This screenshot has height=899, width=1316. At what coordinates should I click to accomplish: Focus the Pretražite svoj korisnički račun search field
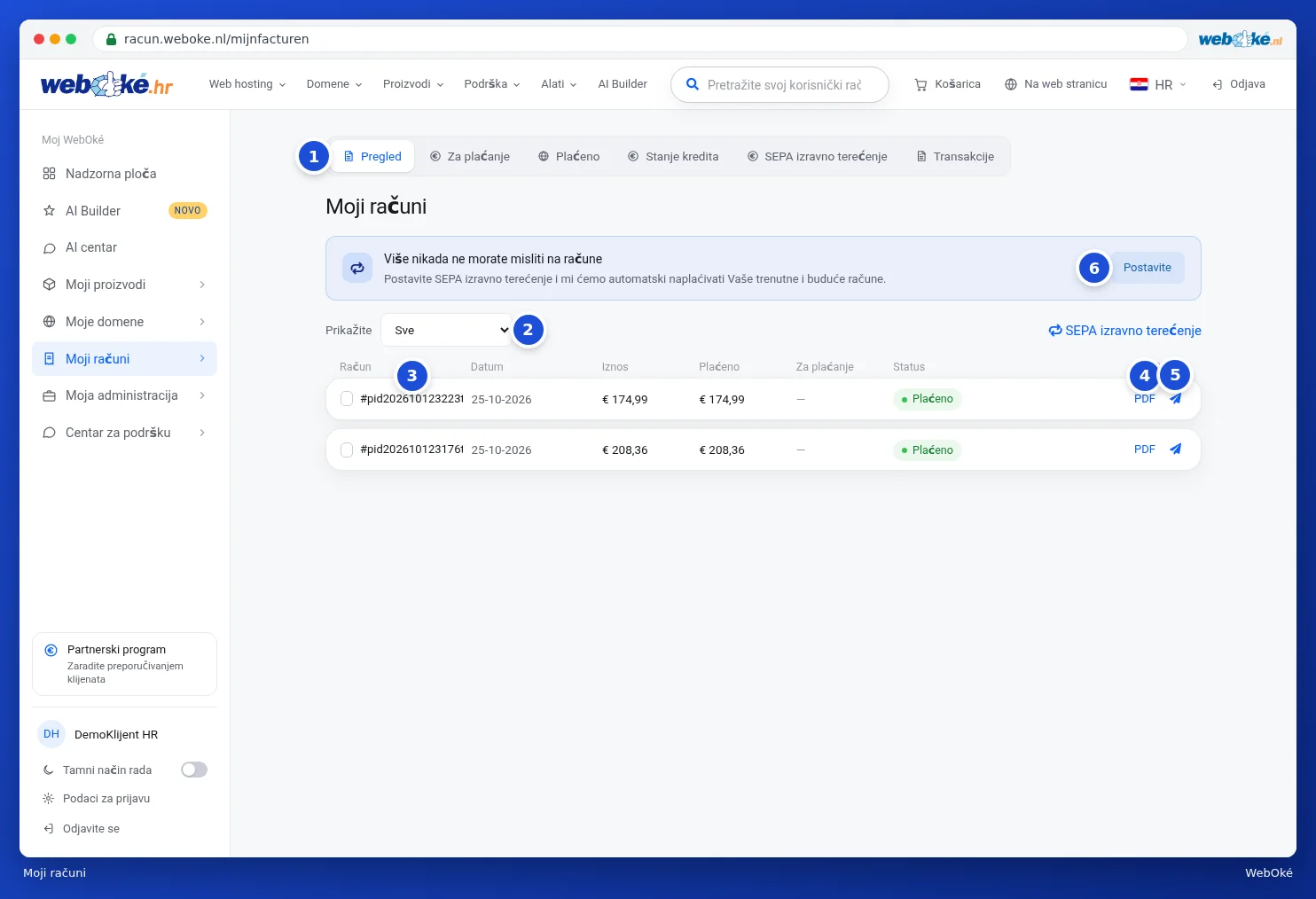[780, 84]
